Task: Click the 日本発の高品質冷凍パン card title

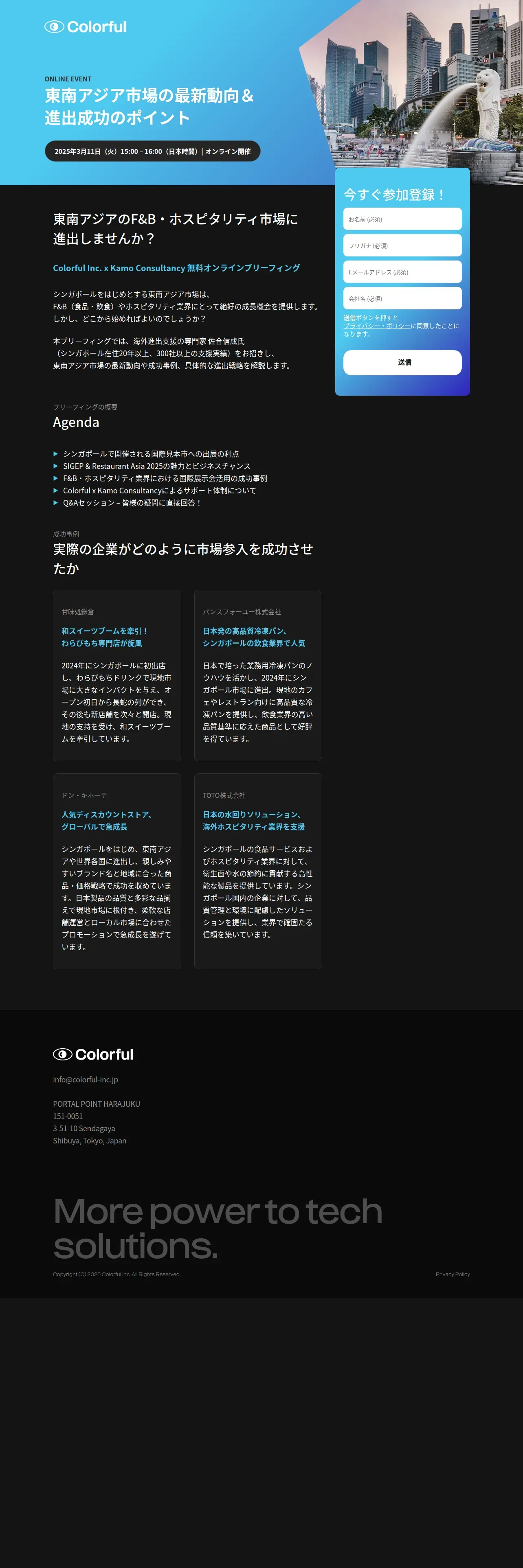Action: 254,637
